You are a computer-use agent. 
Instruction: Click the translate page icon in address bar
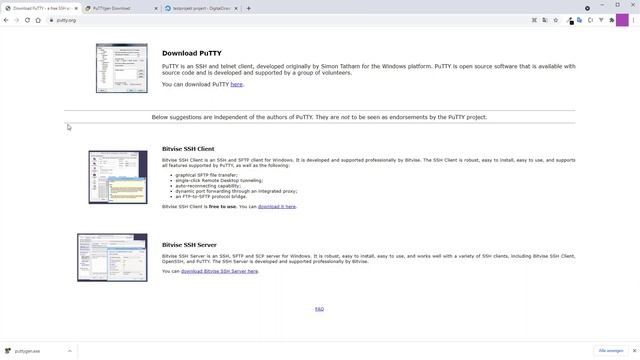pyautogui.click(x=545, y=20)
